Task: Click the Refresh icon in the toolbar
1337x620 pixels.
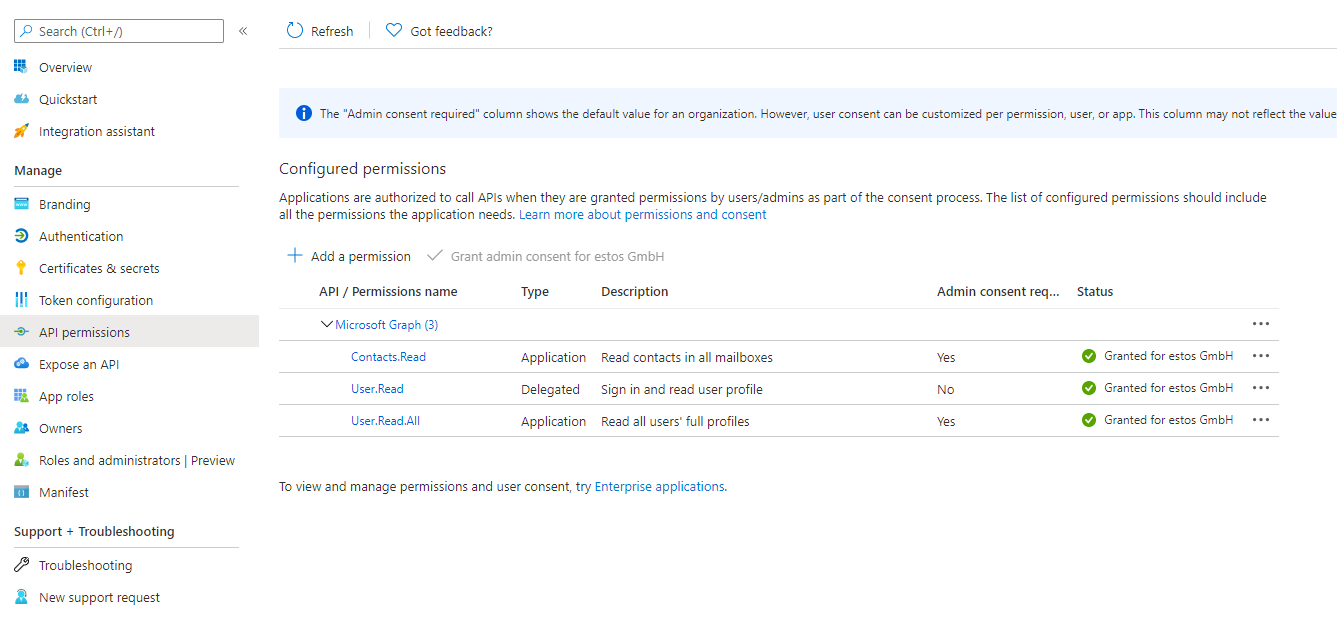Action: pyautogui.click(x=295, y=31)
